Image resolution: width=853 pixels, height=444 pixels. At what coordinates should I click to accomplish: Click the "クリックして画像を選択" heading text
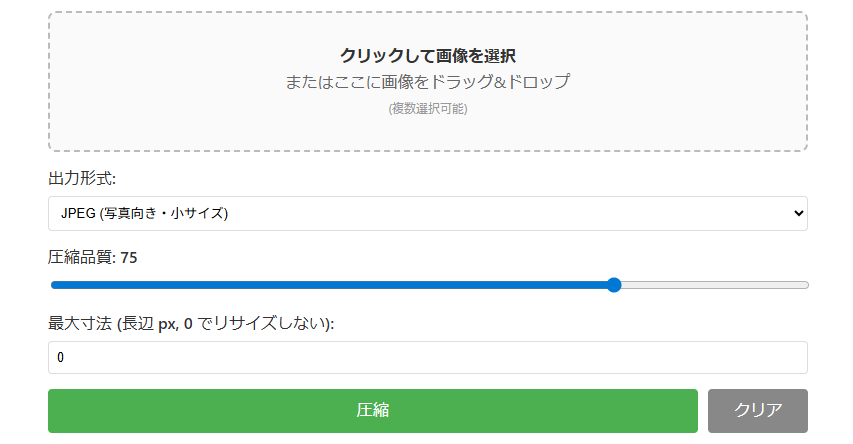(427, 55)
